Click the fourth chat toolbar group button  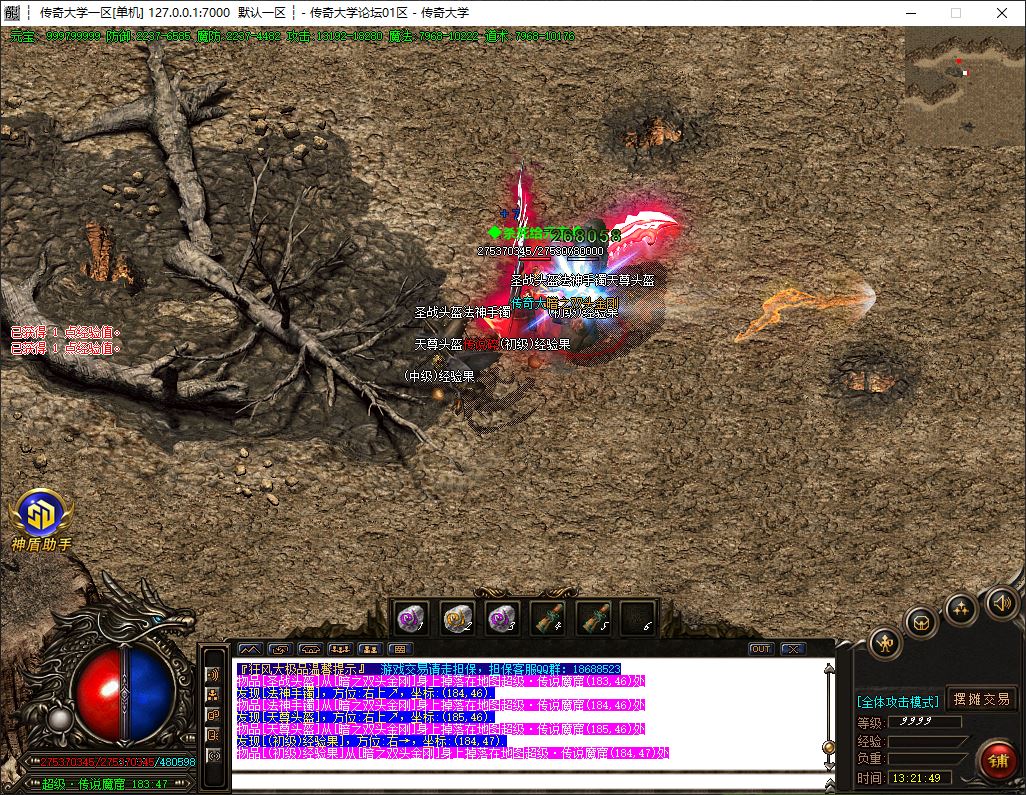[340, 649]
